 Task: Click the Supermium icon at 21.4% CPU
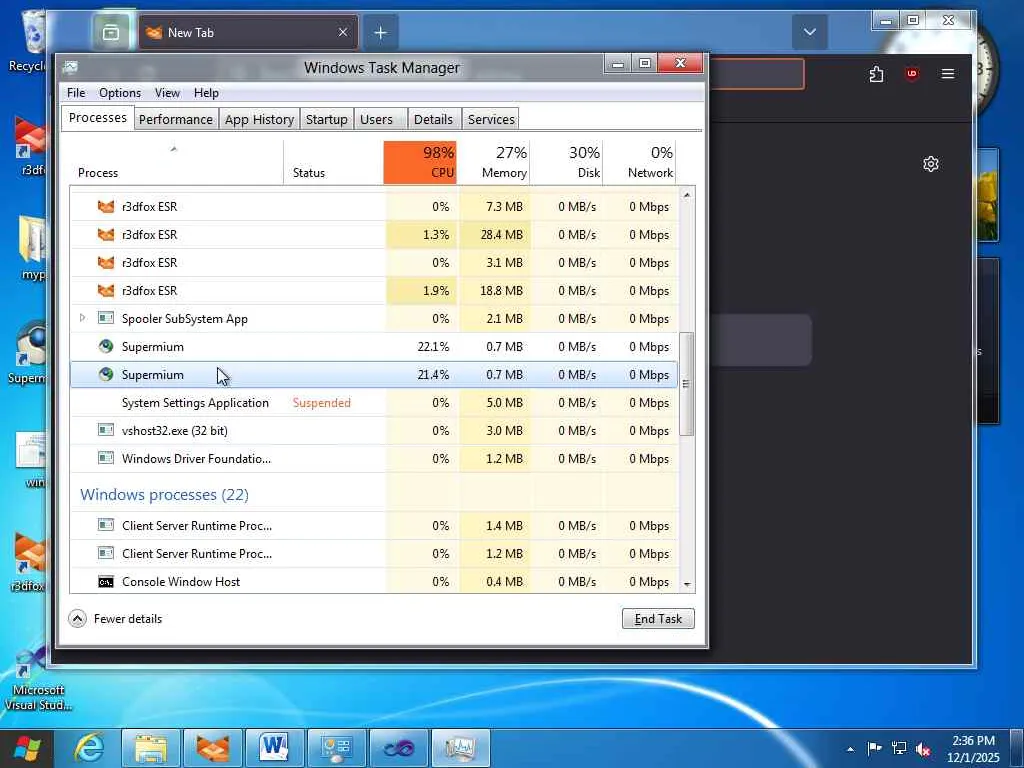coord(106,374)
